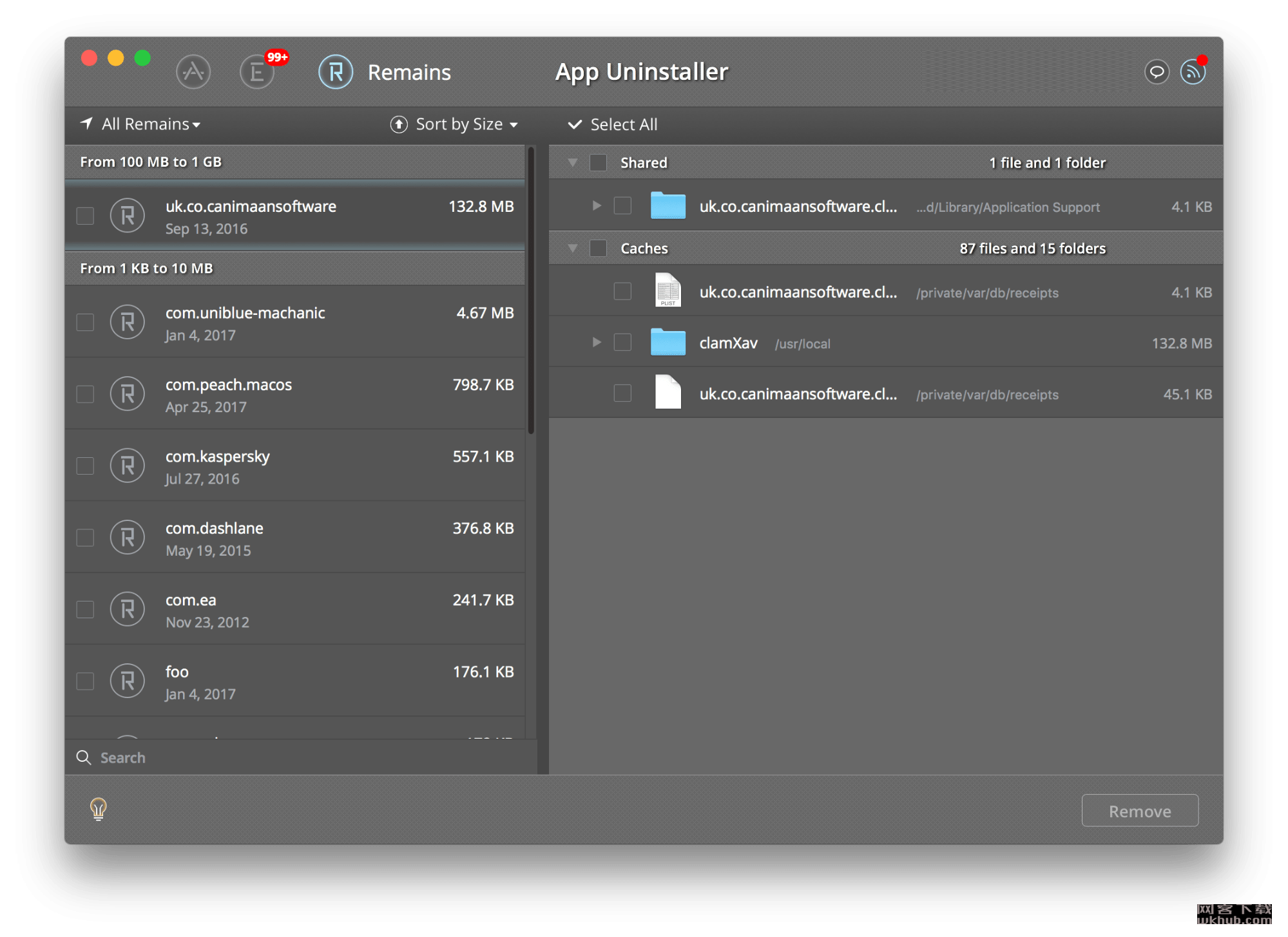Image resolution: width=1288 pixels, height=937 pixels.
Task: Click the '132.8 MB' size of clamXav
Action: (1182, 343)
